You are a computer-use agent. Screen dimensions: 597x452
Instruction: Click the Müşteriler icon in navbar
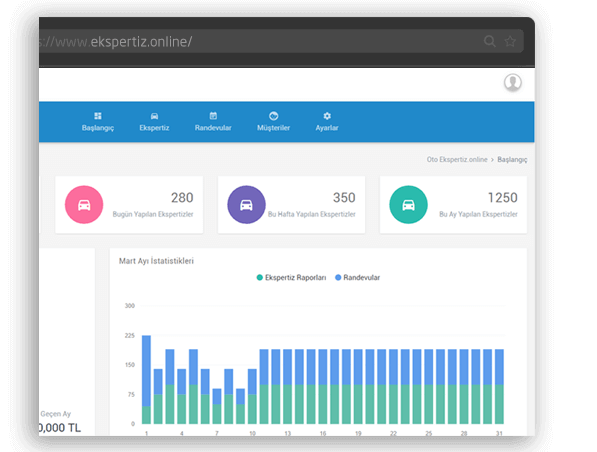[273, 116]
